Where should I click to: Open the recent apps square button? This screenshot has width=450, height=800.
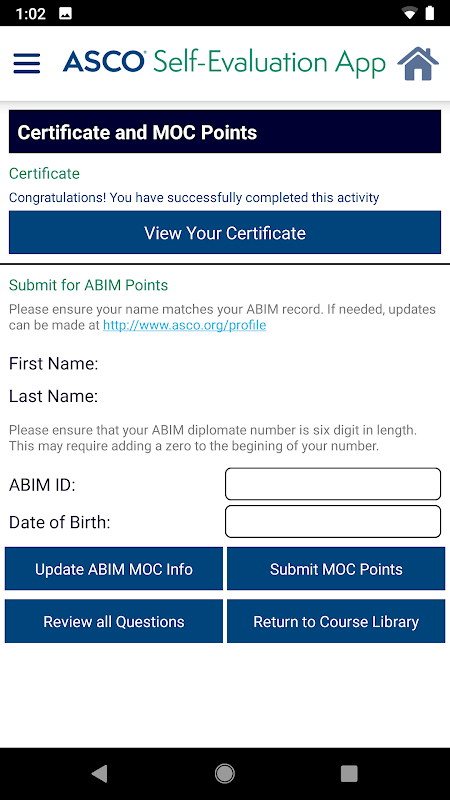tap(349, 773)
